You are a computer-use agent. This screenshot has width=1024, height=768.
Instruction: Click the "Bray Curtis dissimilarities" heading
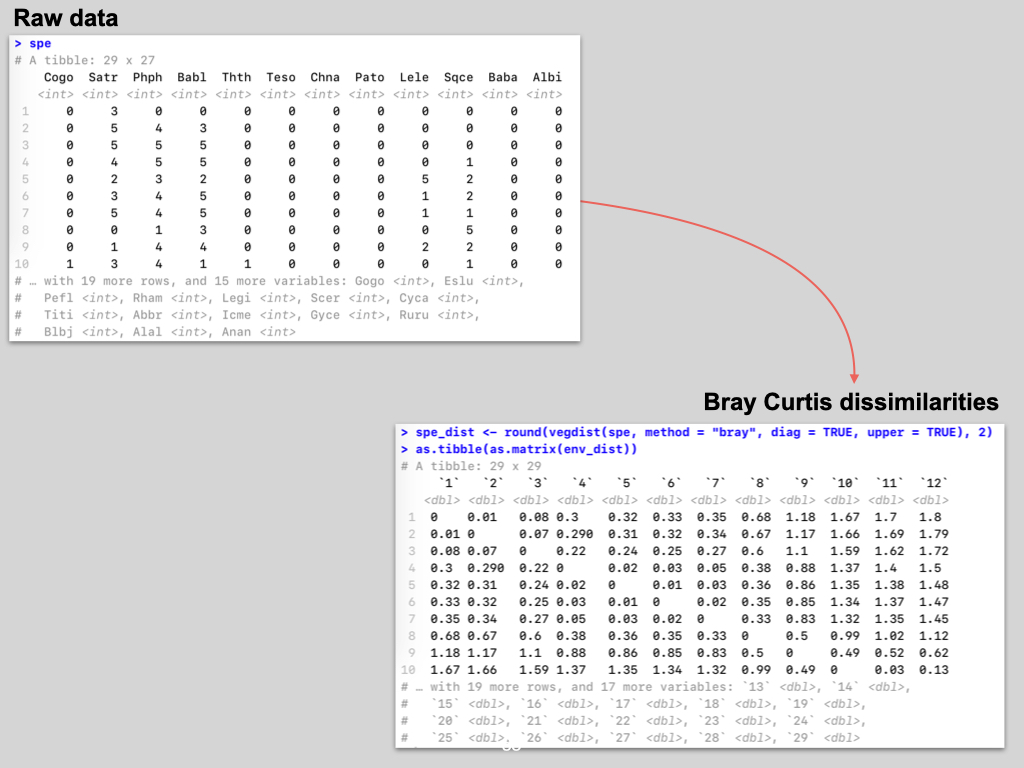tap(851, 402)
